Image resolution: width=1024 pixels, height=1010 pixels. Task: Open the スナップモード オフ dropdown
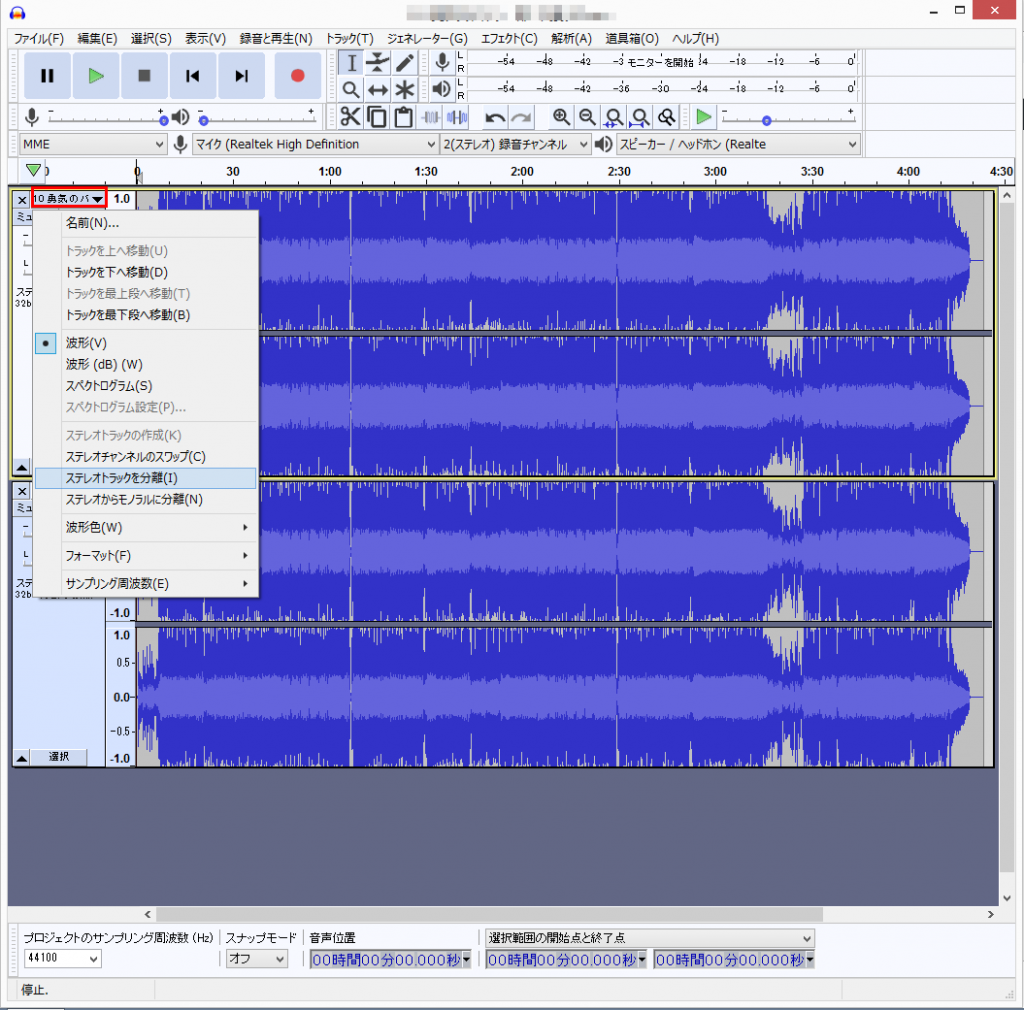click(x=257, y=959)
